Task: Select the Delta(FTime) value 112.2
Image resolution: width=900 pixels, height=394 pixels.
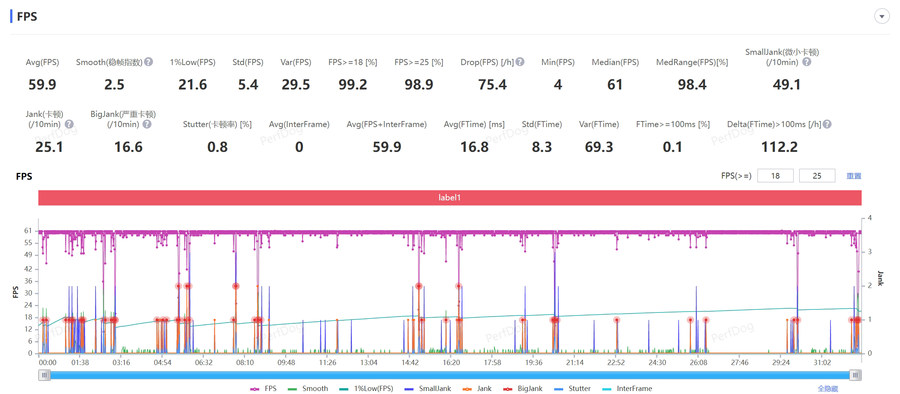Action: click(x=779, y=147)
